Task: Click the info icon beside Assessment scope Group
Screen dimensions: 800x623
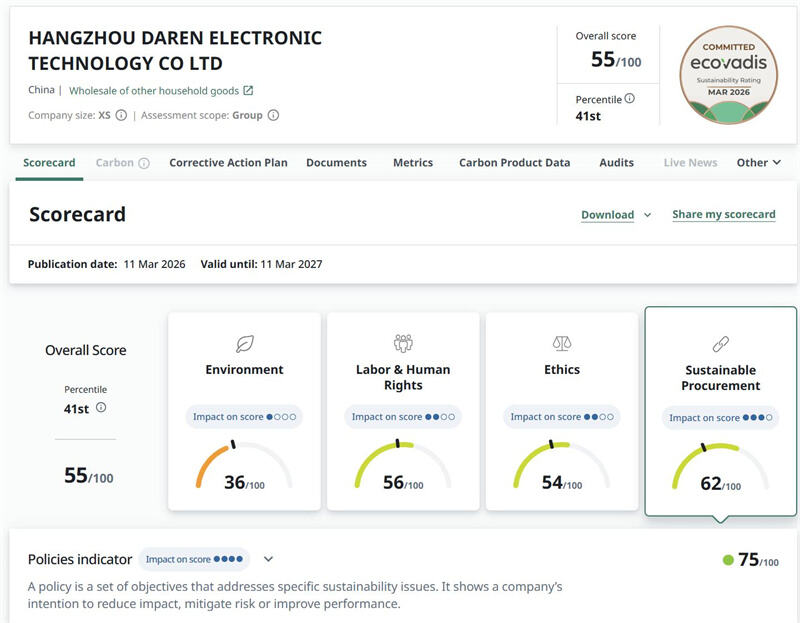Action: click(x=273, y=115)
